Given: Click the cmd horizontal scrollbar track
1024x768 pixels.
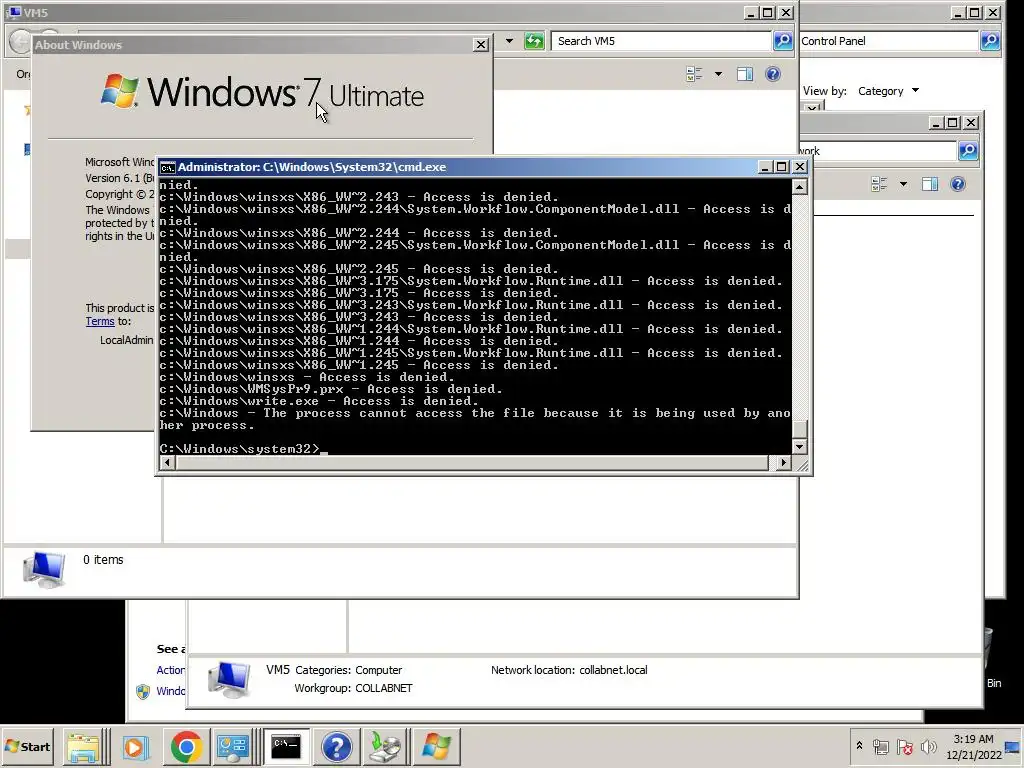Looking at the screenshot, I should [472, 463].
